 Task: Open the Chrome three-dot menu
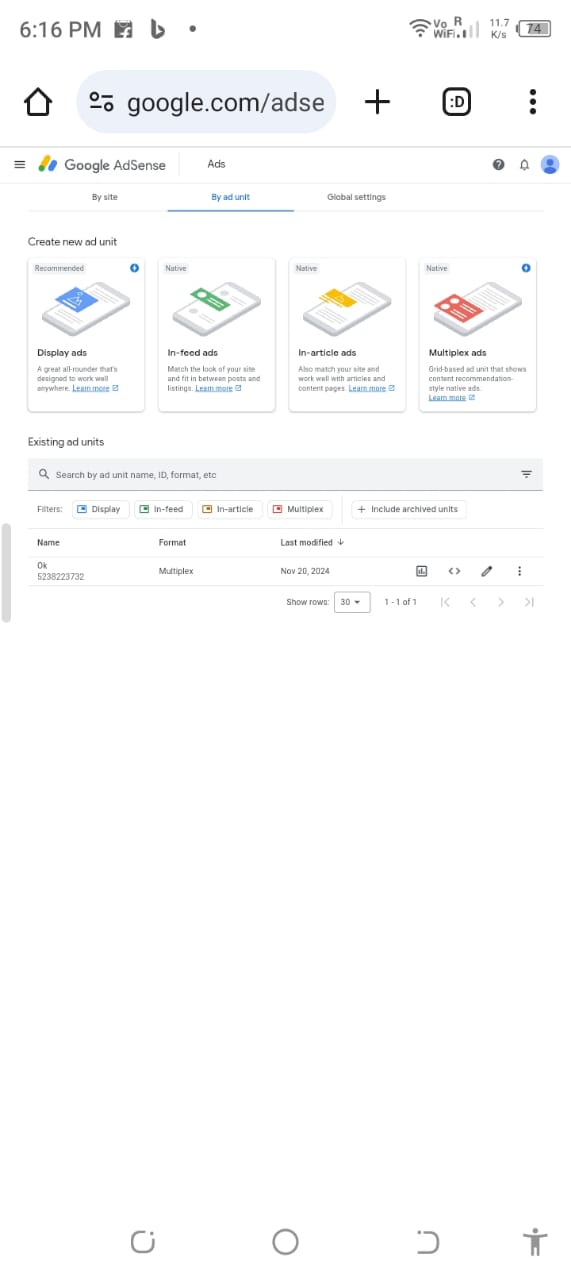click(x=533, y=102)
